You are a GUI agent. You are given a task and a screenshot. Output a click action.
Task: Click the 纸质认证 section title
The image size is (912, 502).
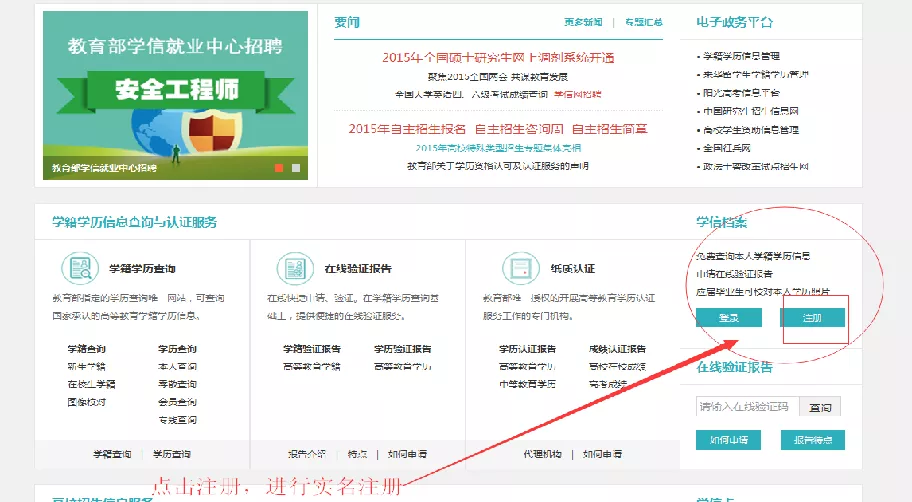[573, 269]
